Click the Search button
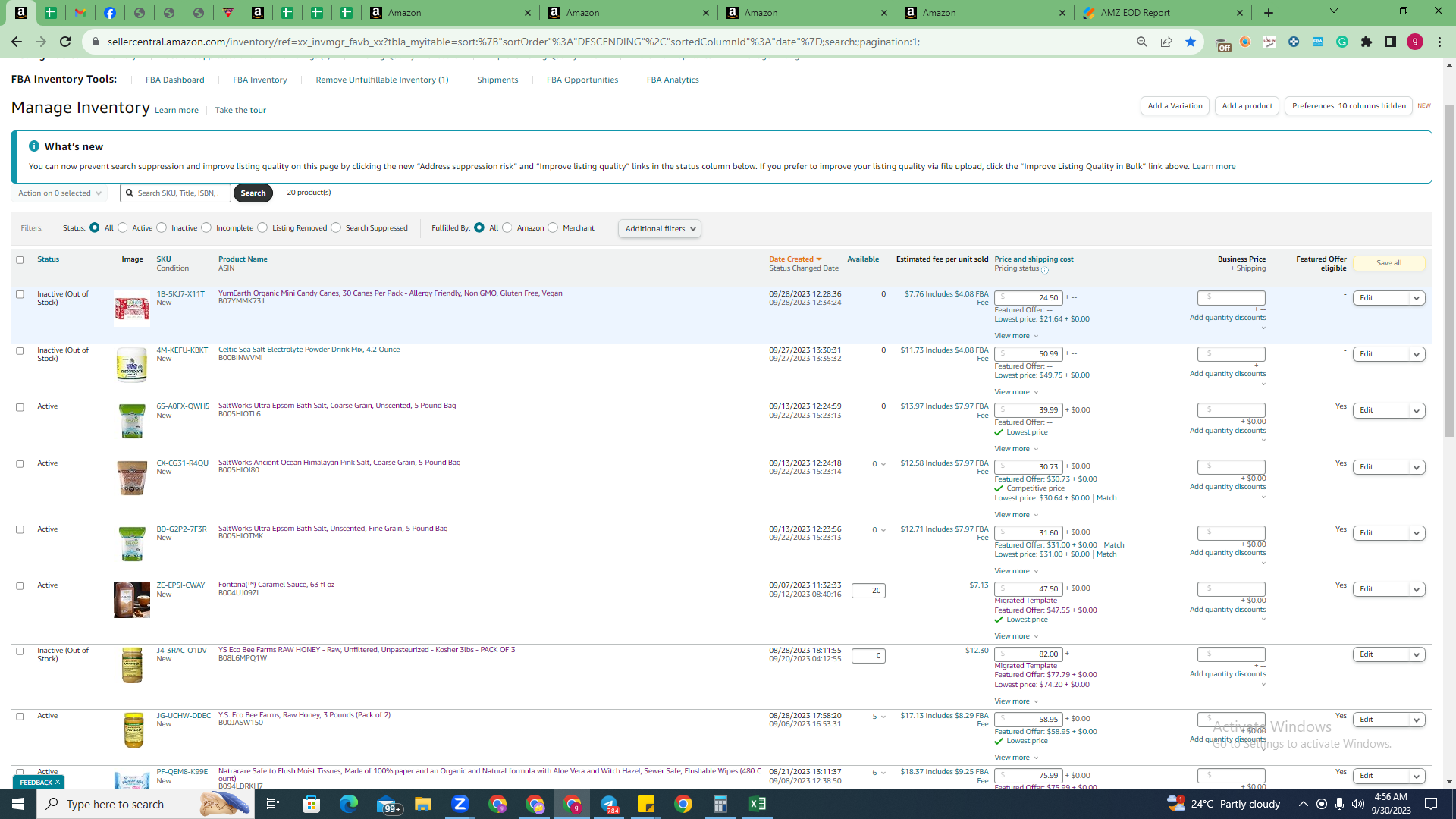Screen dimensions: 1456x819 click(x=253, y=193)
